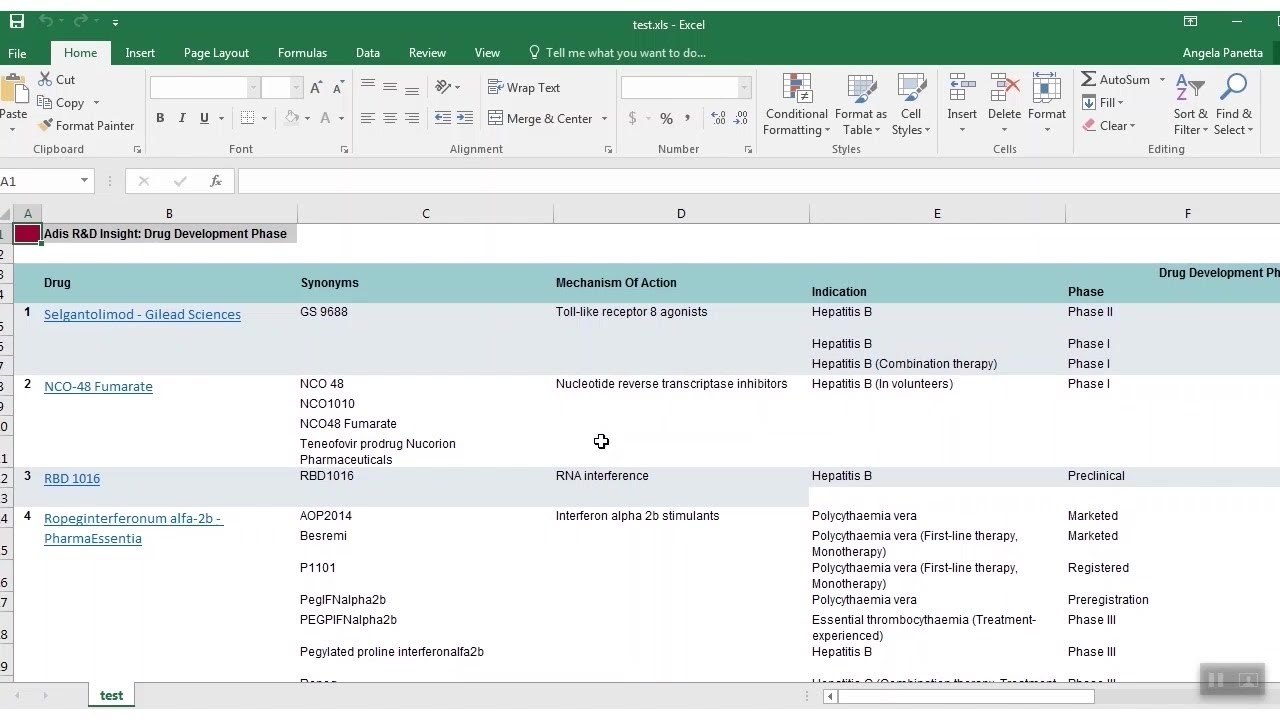Open the Font dialog launcher
Image resolution: width=1280 pixels, height=720 pixels.
344,149
